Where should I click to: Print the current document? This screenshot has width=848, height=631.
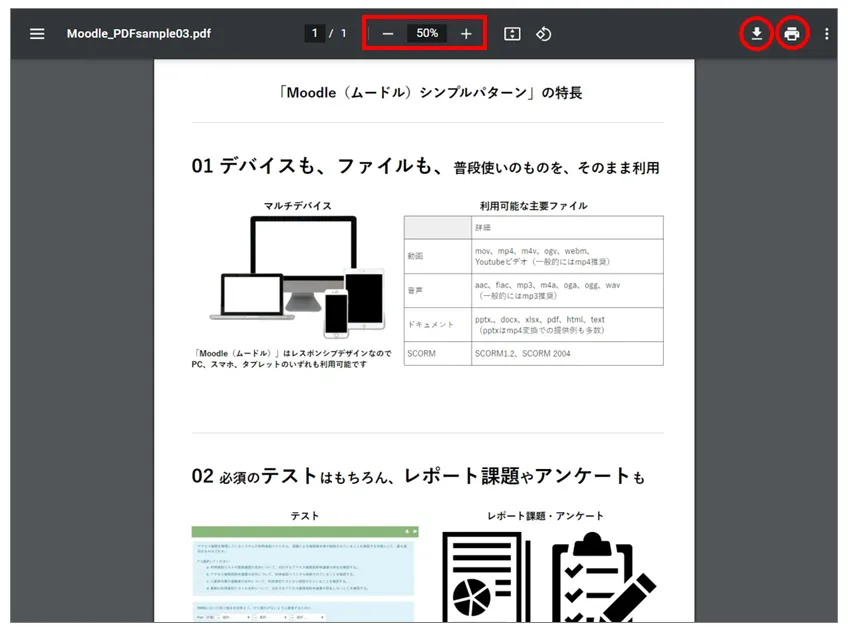(791, 33)
